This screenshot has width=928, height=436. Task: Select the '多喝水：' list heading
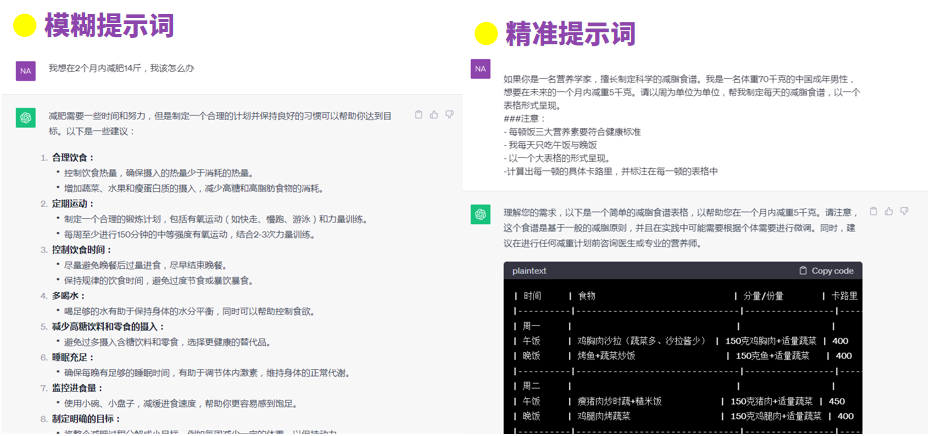pyautogui.click(x=69, y=296)
